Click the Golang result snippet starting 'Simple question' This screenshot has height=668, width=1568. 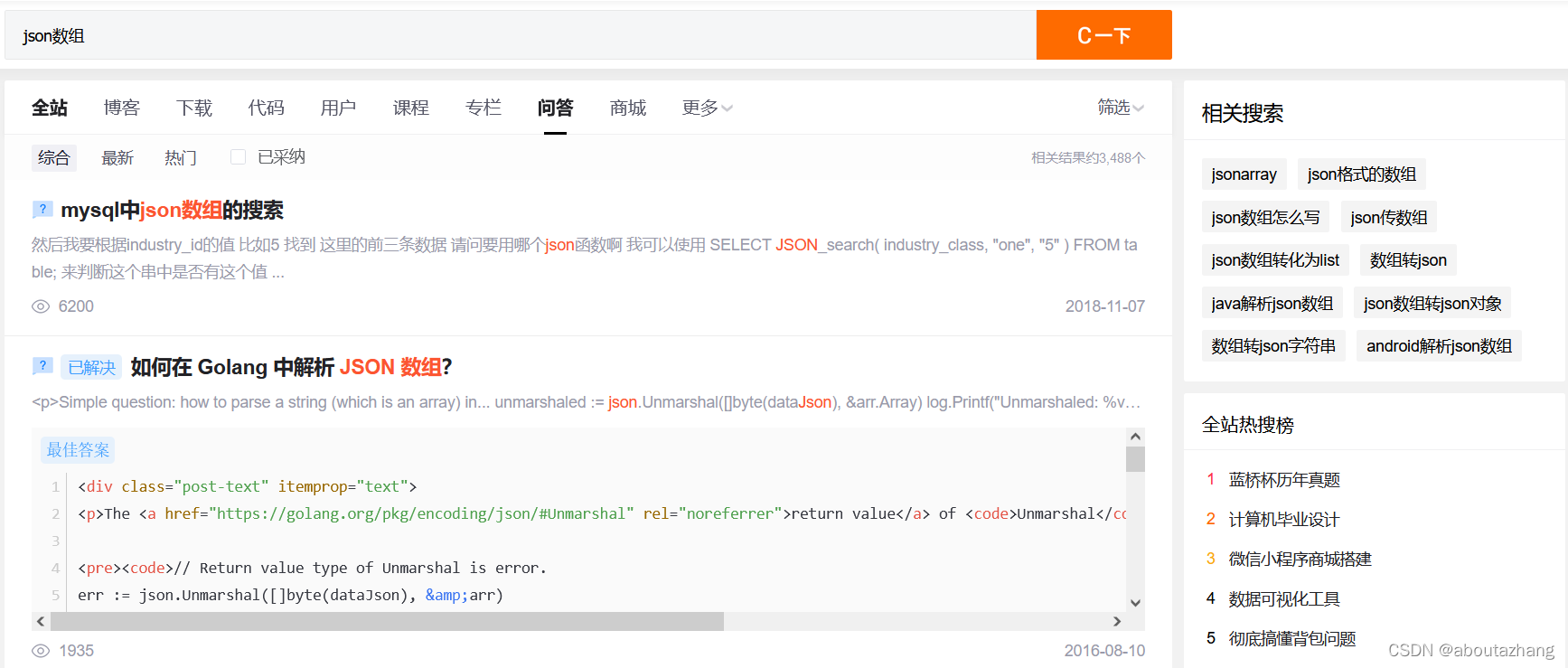(586, 402)
